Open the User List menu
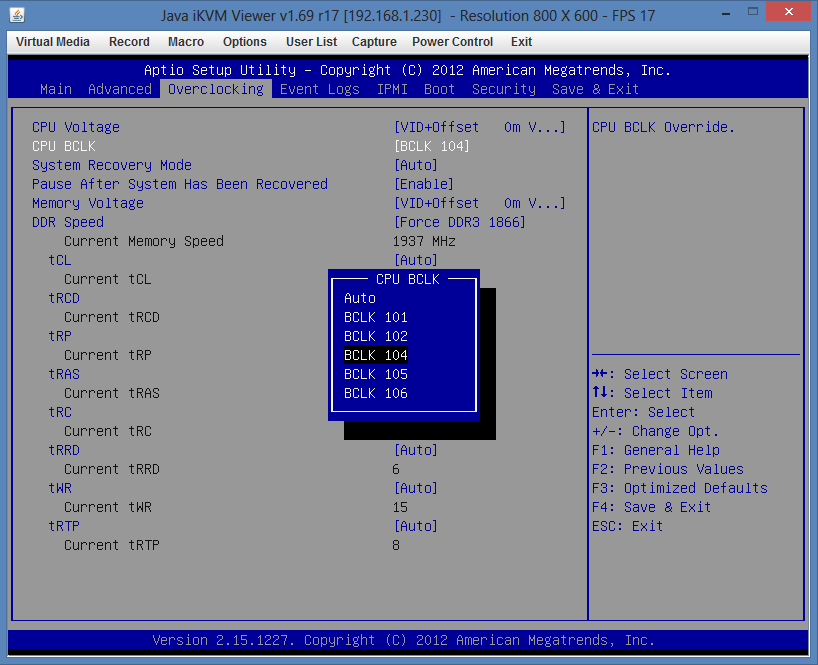The image size is (818, 665). [x=311, y=42]
